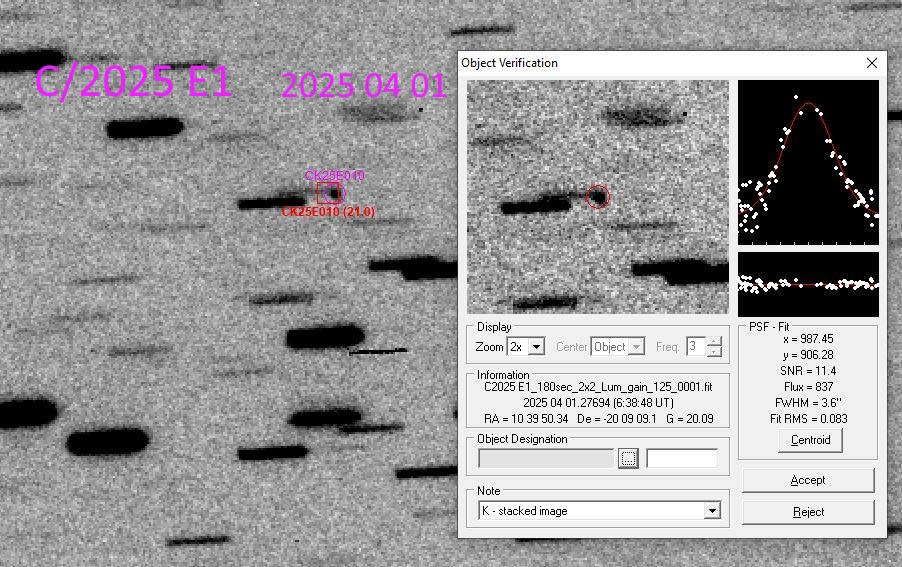Decrease the Freq. value with the down arrow
This screenshot has width=902, height=567.
click(714, 352)
